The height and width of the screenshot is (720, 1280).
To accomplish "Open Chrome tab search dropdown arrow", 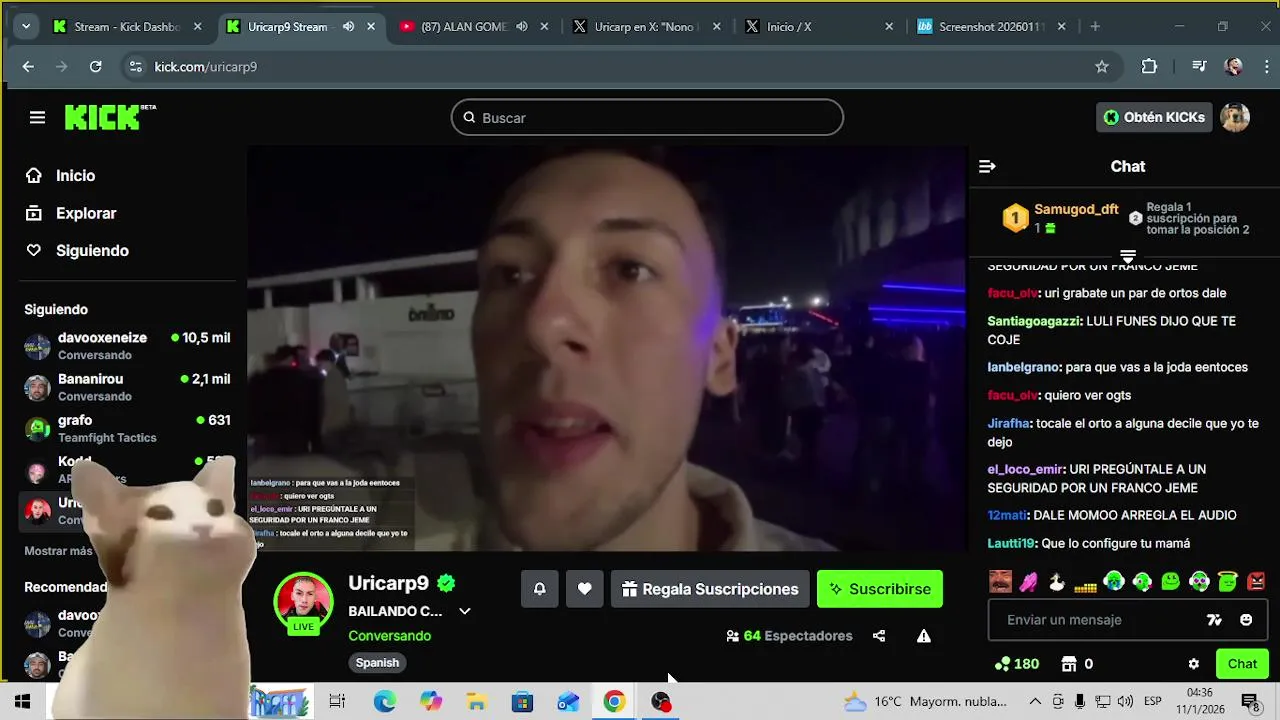I will pos(26,27).
